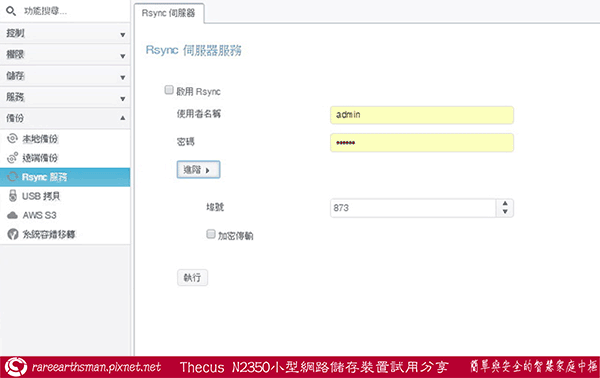Expand the 儲存 sidebar section
The height and width of the screenshot is (378, 600).
coord(65,76)
